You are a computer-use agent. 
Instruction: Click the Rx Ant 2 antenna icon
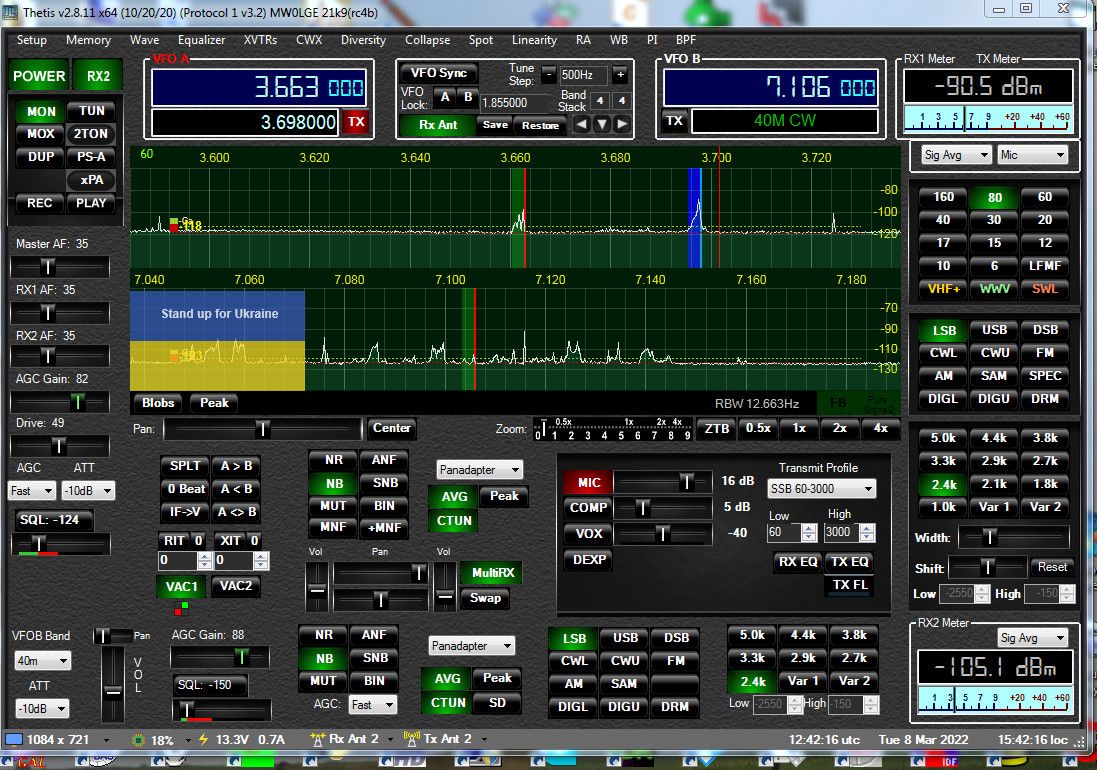[x=318, y=739]
